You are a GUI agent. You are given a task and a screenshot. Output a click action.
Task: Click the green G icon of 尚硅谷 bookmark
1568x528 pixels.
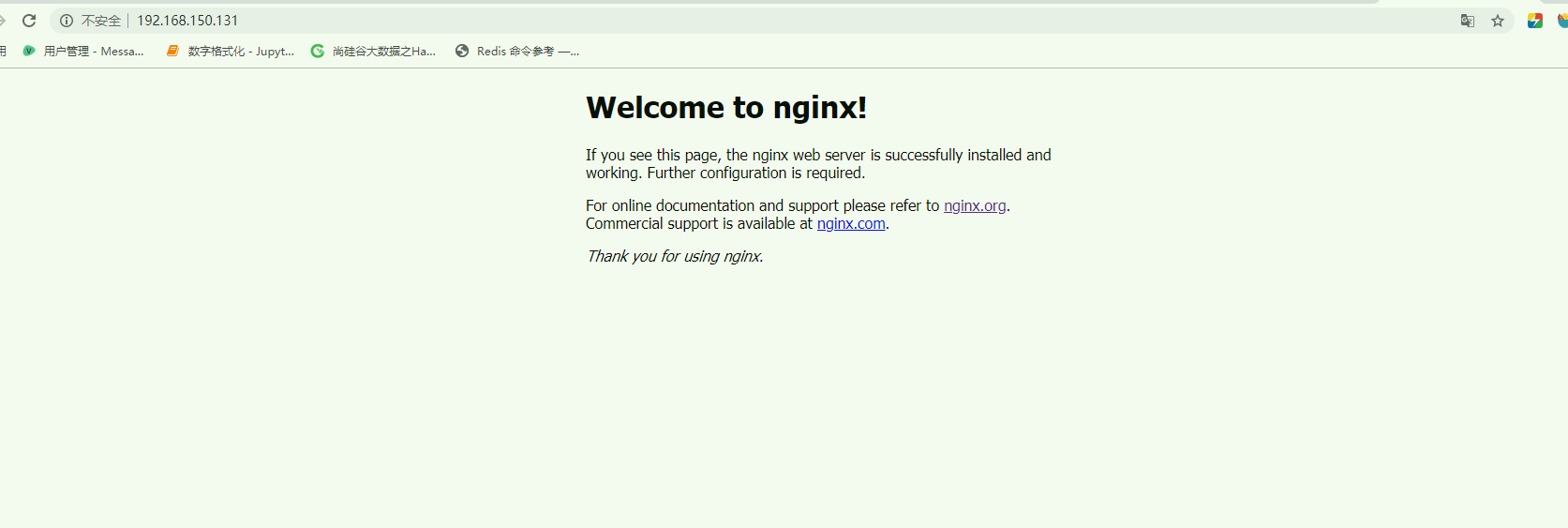pyautogui.click(x=318, y=52)
